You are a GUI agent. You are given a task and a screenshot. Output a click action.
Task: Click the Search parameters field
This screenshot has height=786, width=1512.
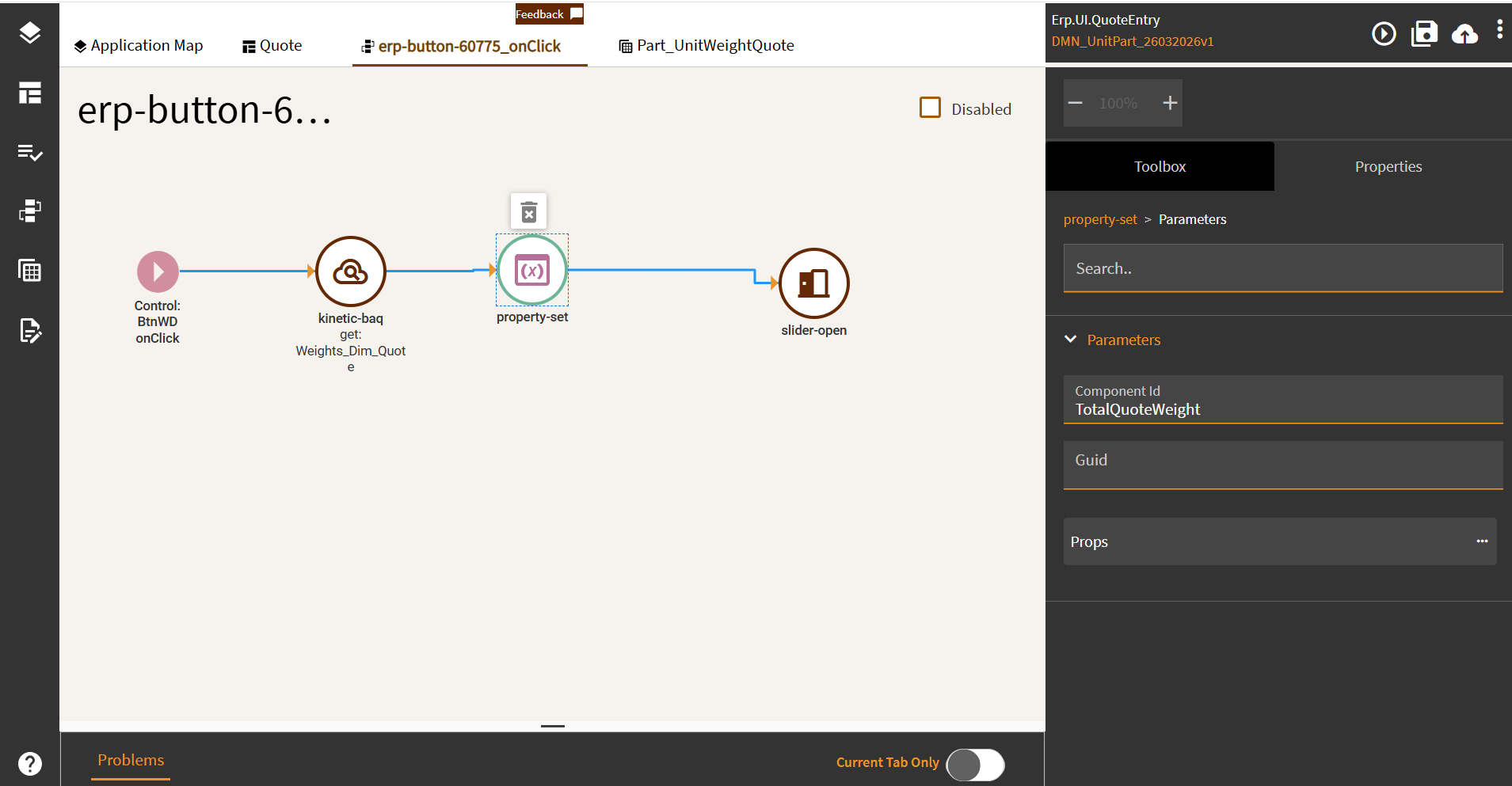click(x=1282, y=268)
